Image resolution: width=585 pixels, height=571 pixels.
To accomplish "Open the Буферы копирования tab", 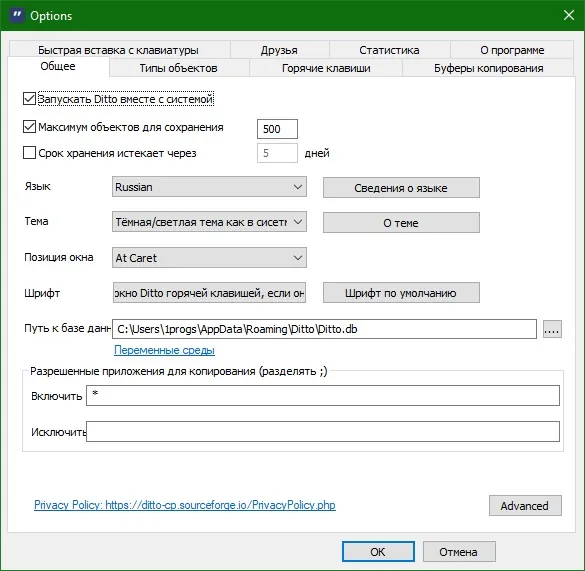I will 488,68.
